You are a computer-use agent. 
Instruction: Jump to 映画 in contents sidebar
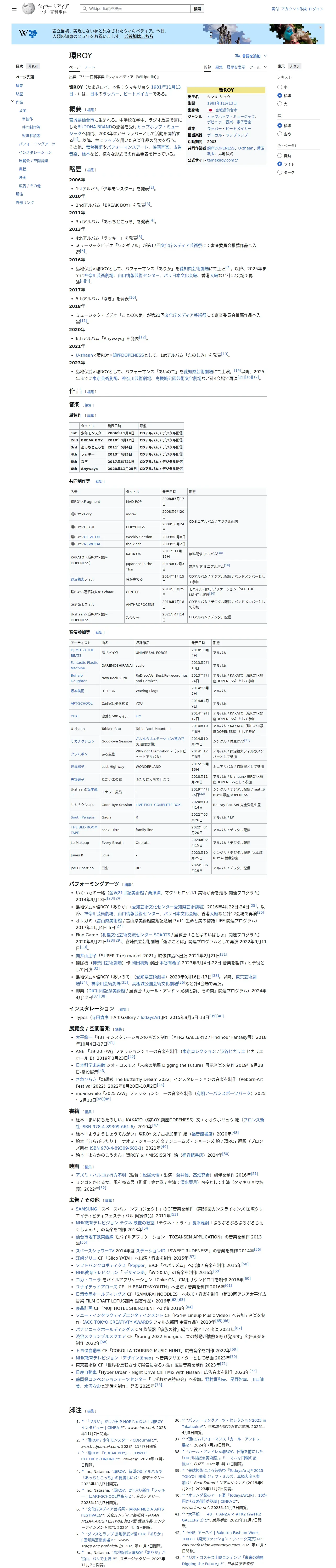pos(23,177)
